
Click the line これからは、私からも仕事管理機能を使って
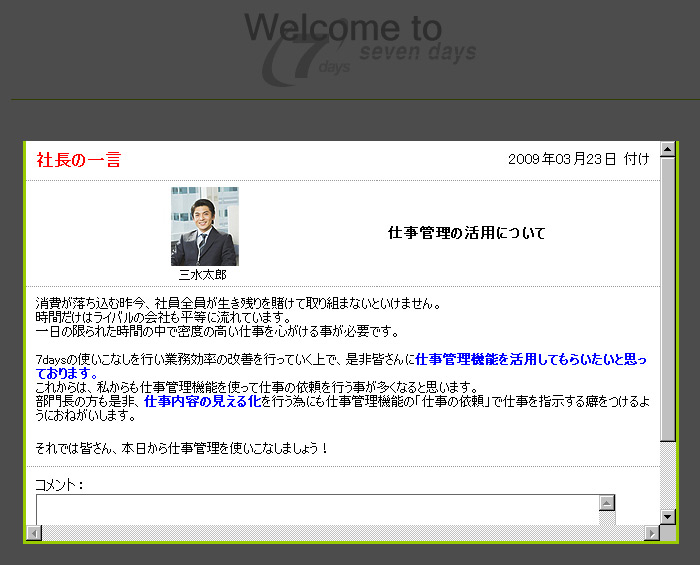tap(258, 387)
